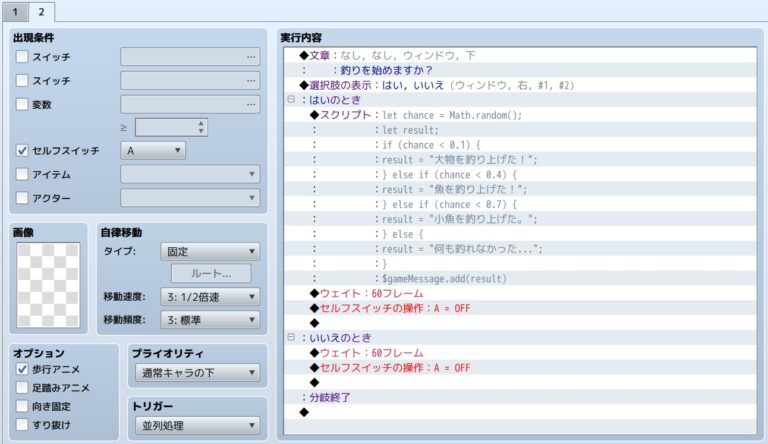Select event page tab 2
Screen dimensions: 768x444
coord(41,12)
